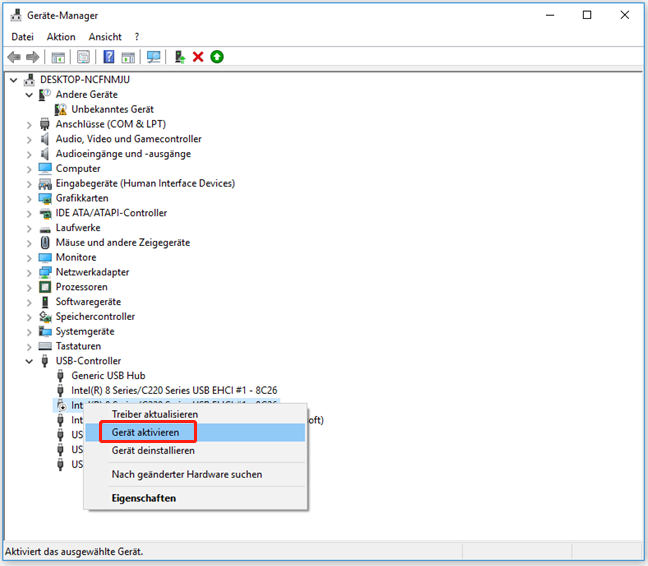Click the scan for hardware changes monitor icon

(x=154, y=57)
